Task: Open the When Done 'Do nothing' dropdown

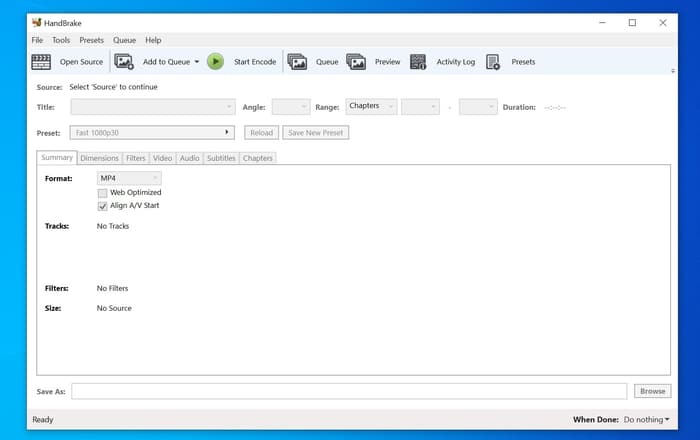Action: (x=646, y=419)
